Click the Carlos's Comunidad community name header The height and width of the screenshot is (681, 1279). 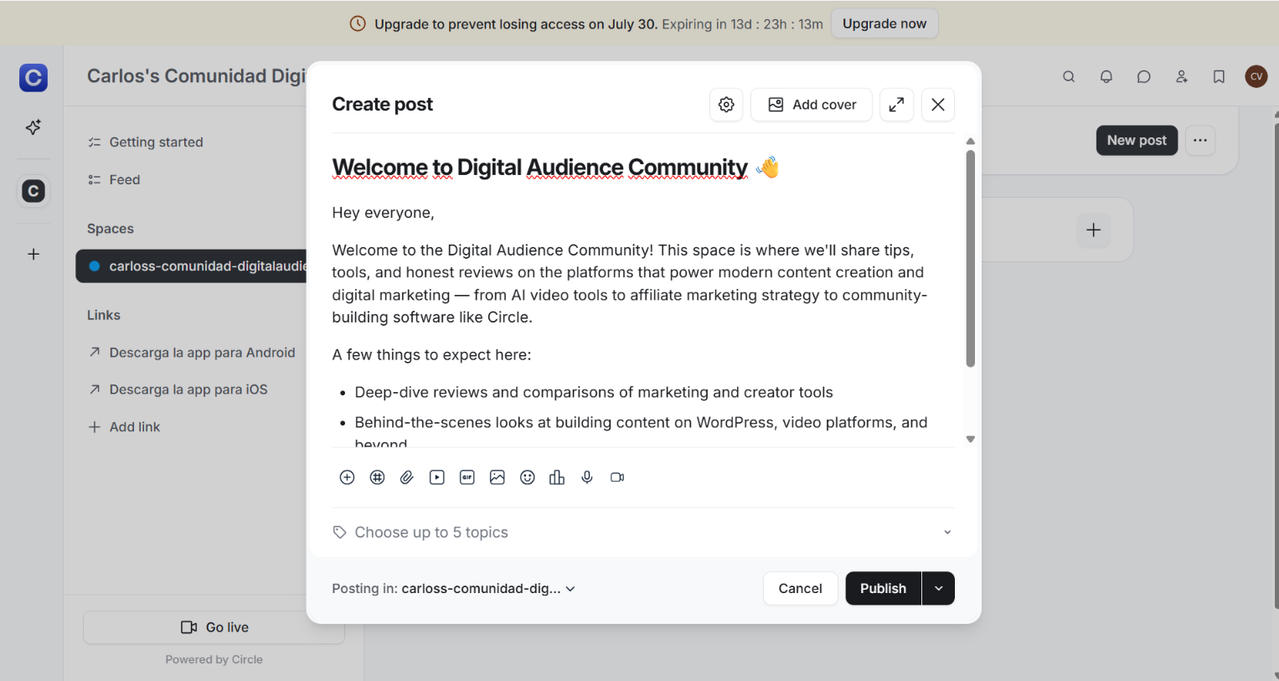196,76
